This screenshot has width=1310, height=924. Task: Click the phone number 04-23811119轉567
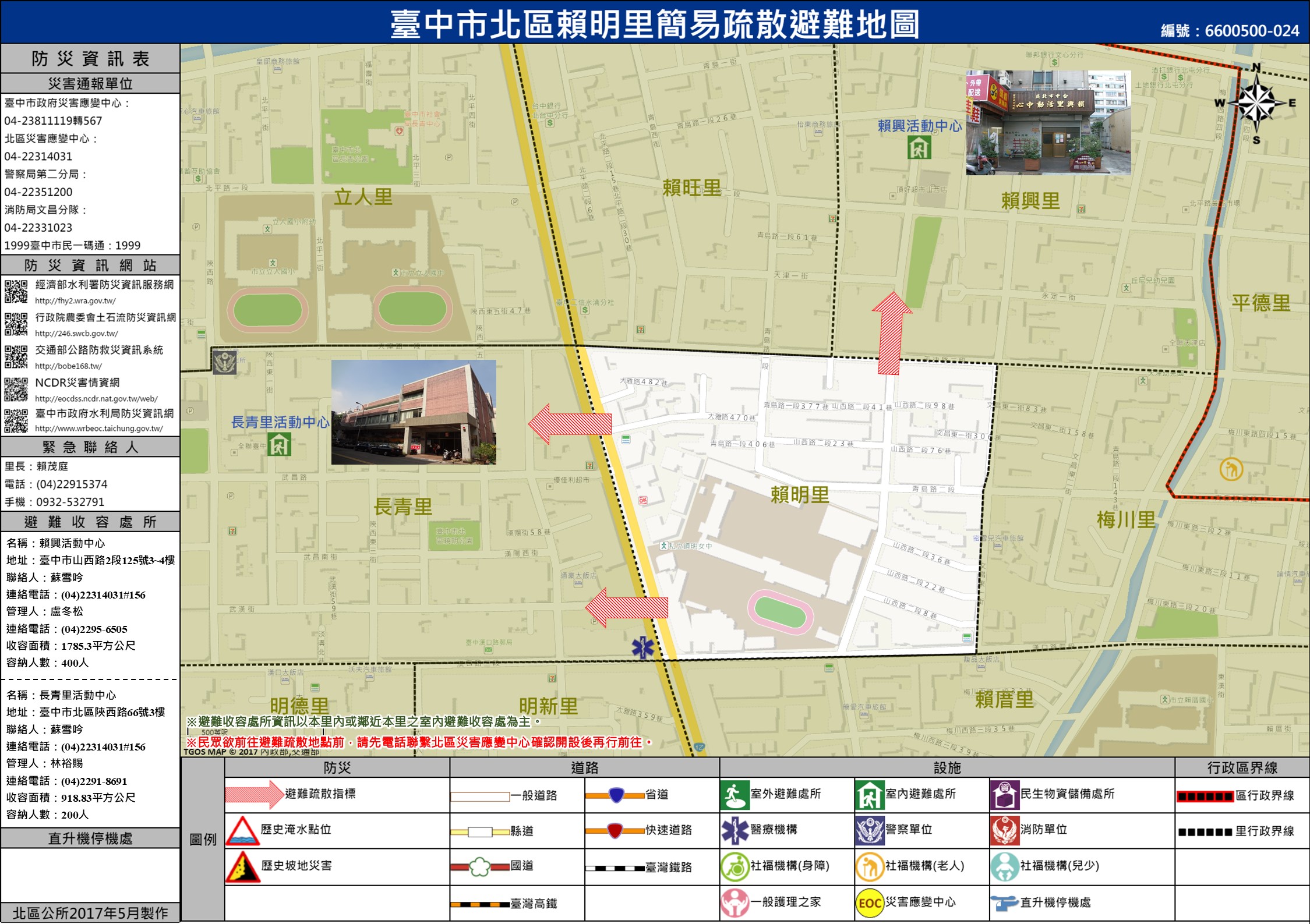53,121
